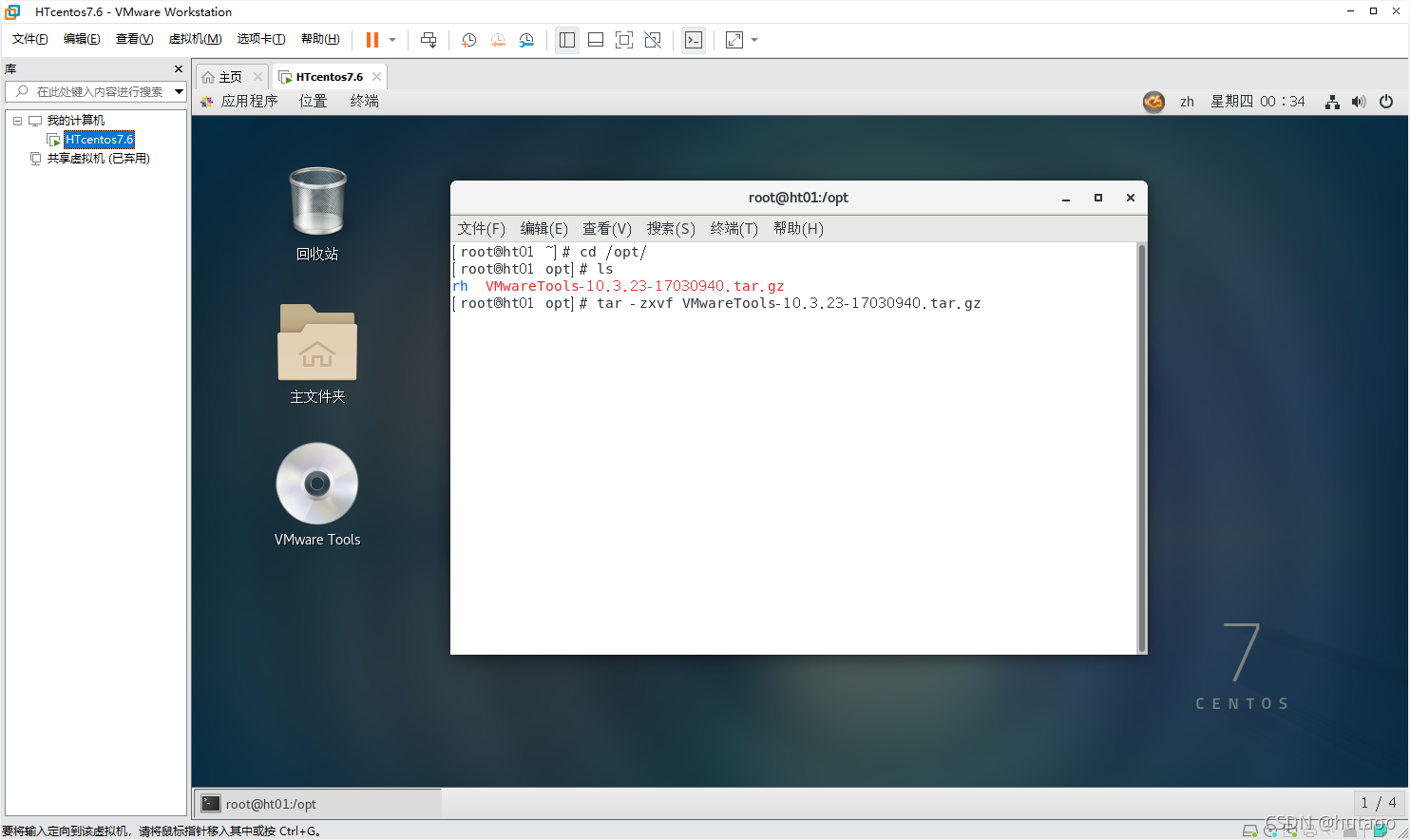1410x840 pixels.
Task: Click the terminal vertical scrollbar
Action: (x=1142, y=449)
